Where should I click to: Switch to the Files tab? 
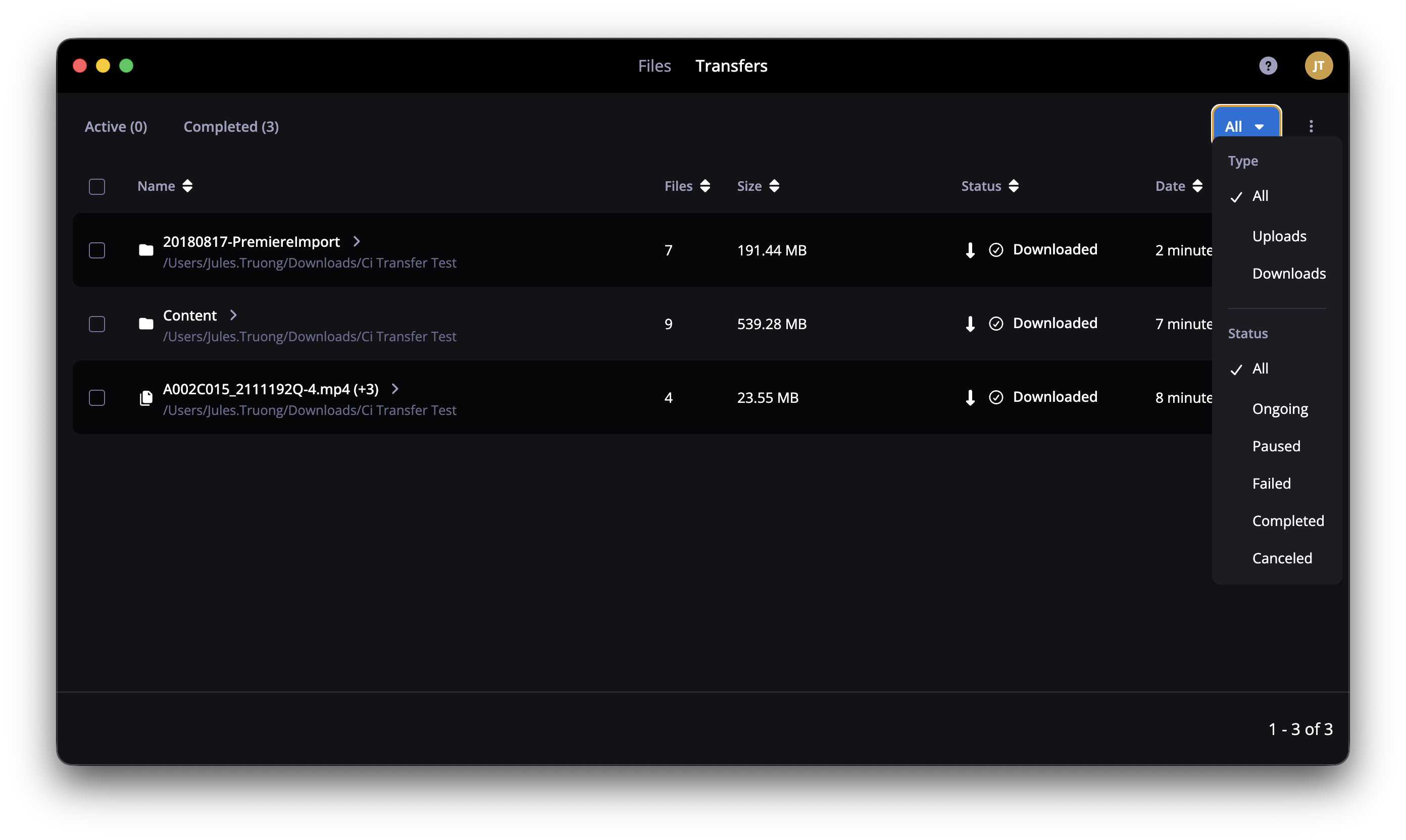click(x=654, y=66)
